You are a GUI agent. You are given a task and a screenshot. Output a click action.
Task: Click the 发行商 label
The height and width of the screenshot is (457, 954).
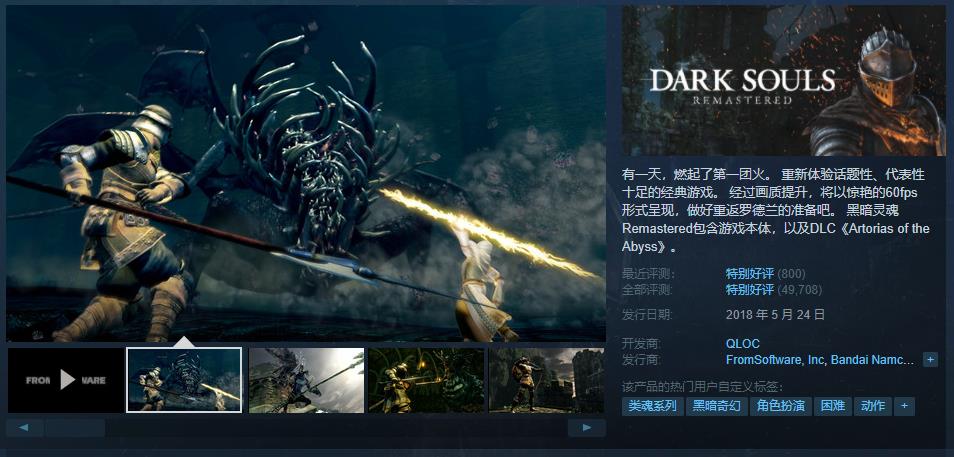641,360
